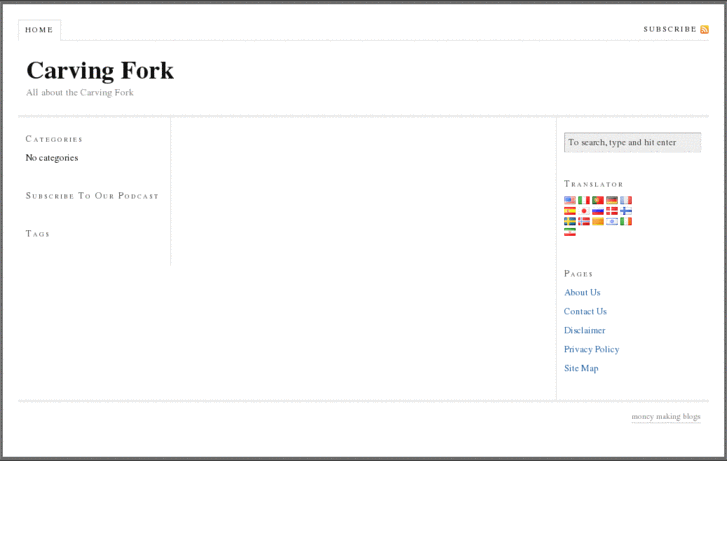Select the Swedish flag in Translator
The width and height of the screenshot is (727, 545).
pos(570,221)
